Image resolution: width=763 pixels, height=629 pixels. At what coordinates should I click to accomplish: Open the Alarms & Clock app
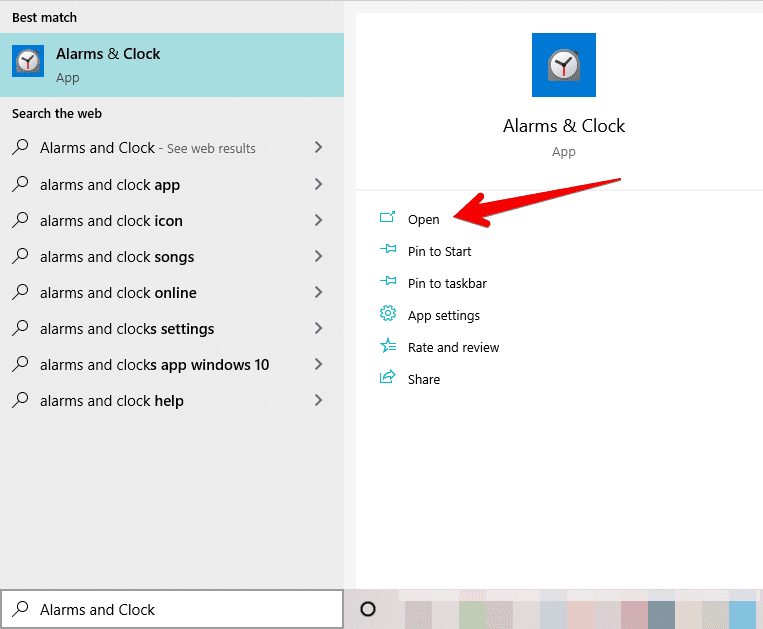(x=423, y=219)
